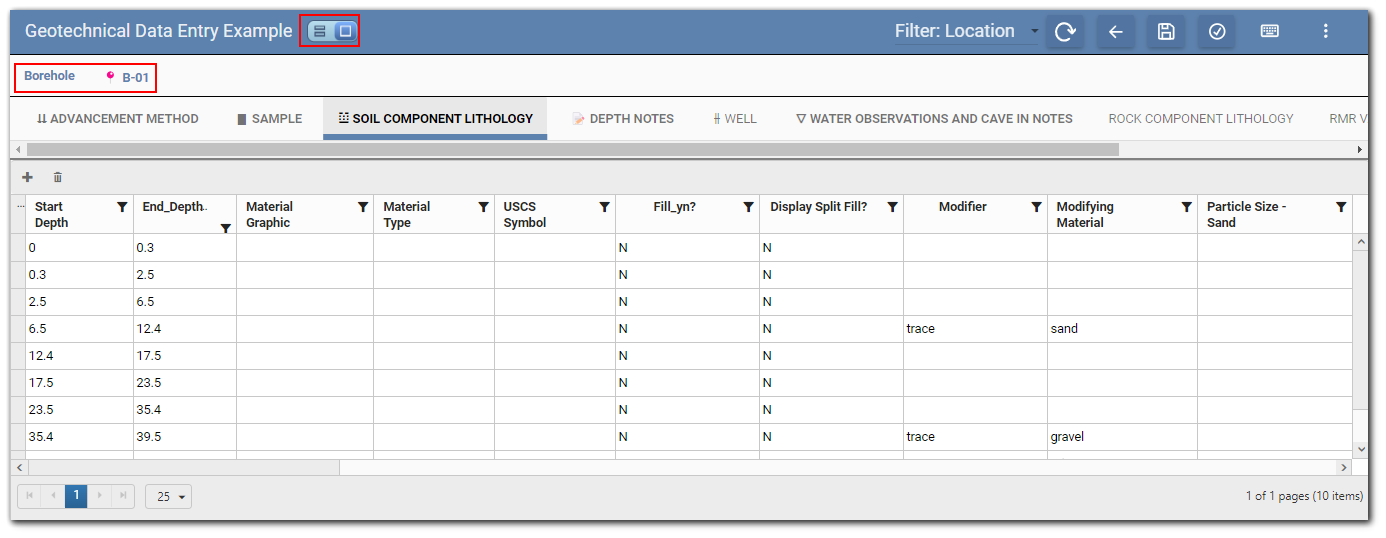Switch to the Sample tab

(270, 118)
